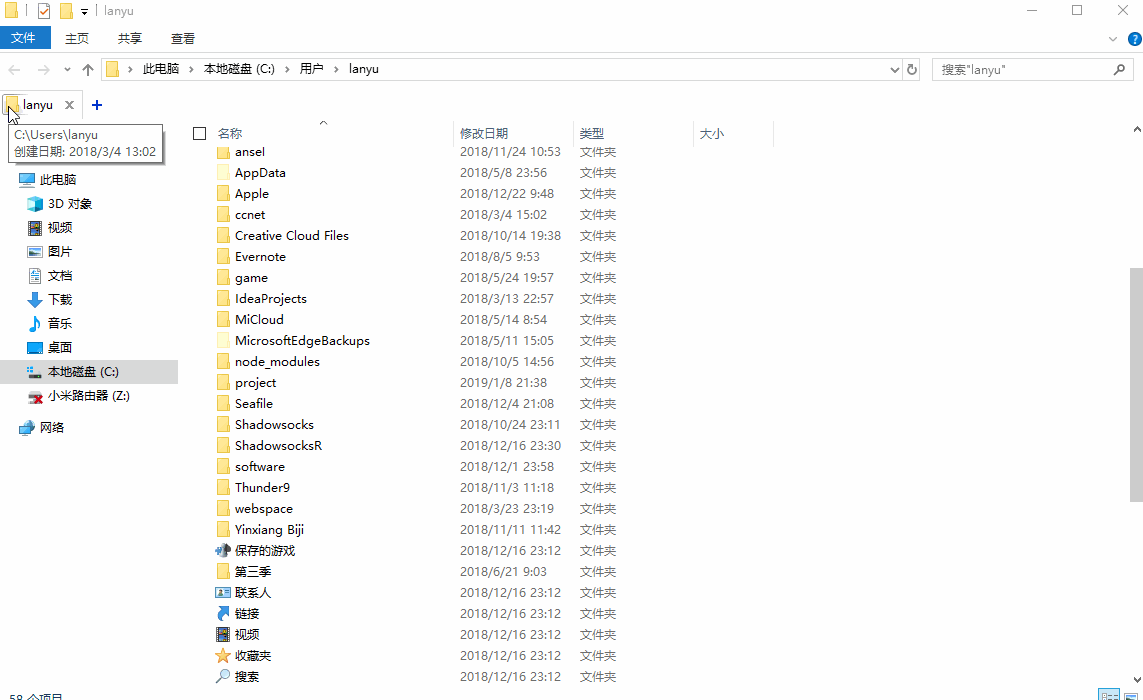
Task: Switch to the 共享 ribbon tab
Action: [x=130, y=39]
